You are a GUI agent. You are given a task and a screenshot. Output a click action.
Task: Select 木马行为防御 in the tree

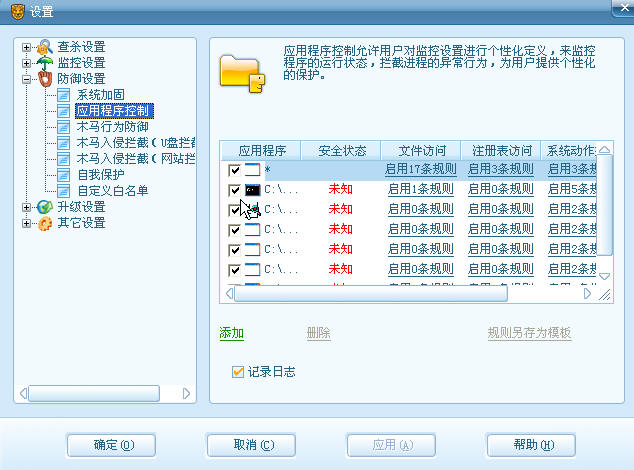[x=113, y=127]
